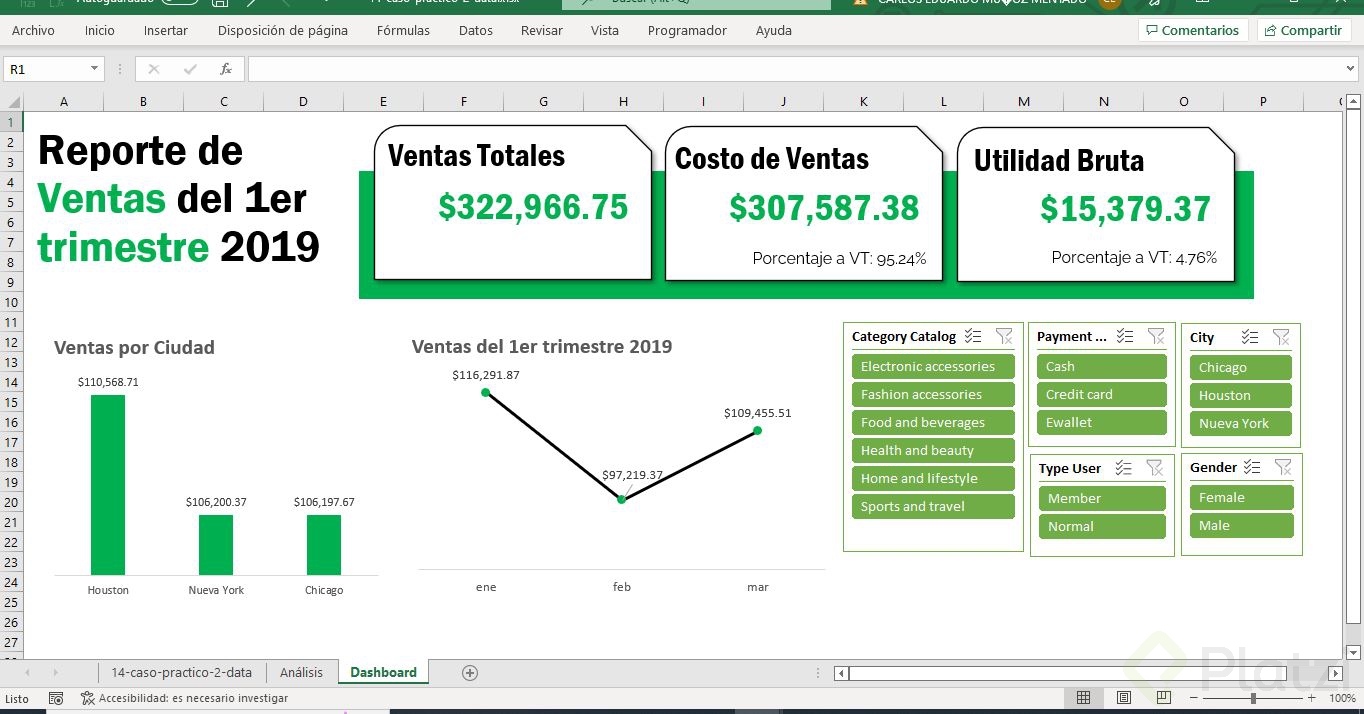Viewport: 1364px width, 714px height.
Task: Switch to Page Layout view icon
Action: pos(1123,698)
